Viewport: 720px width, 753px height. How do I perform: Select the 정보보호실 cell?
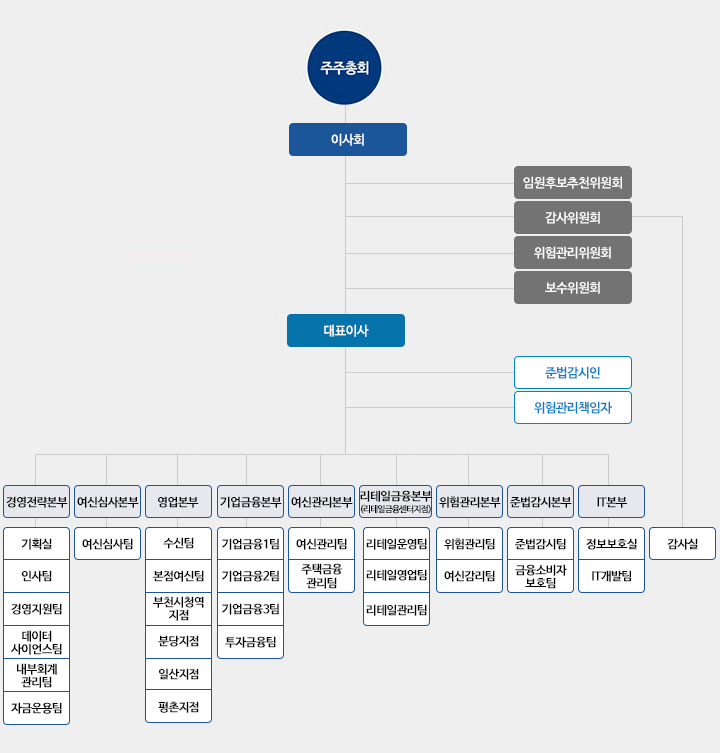point(611,544)
